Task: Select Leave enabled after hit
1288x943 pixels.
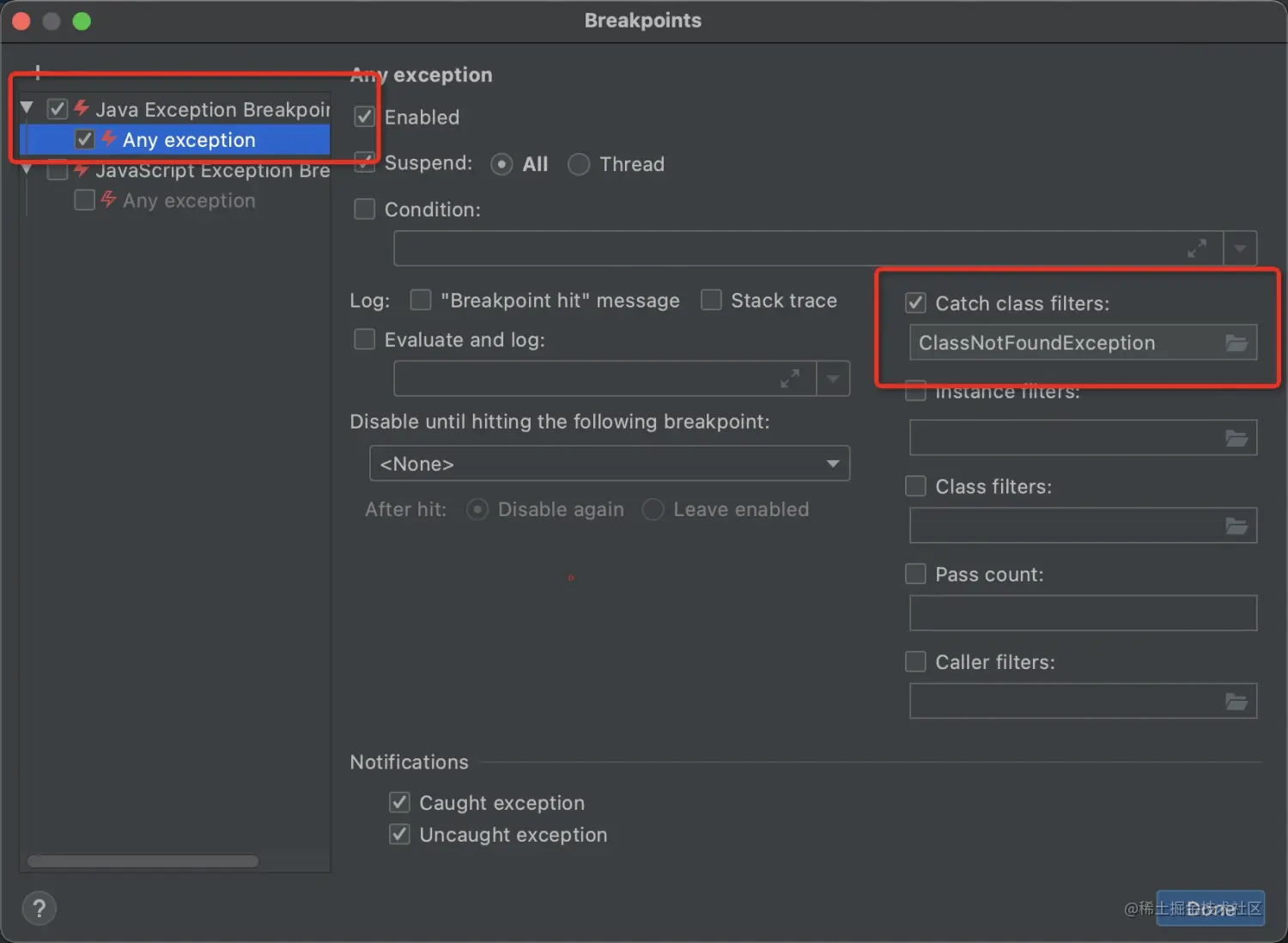Action: tap(653, 509)
